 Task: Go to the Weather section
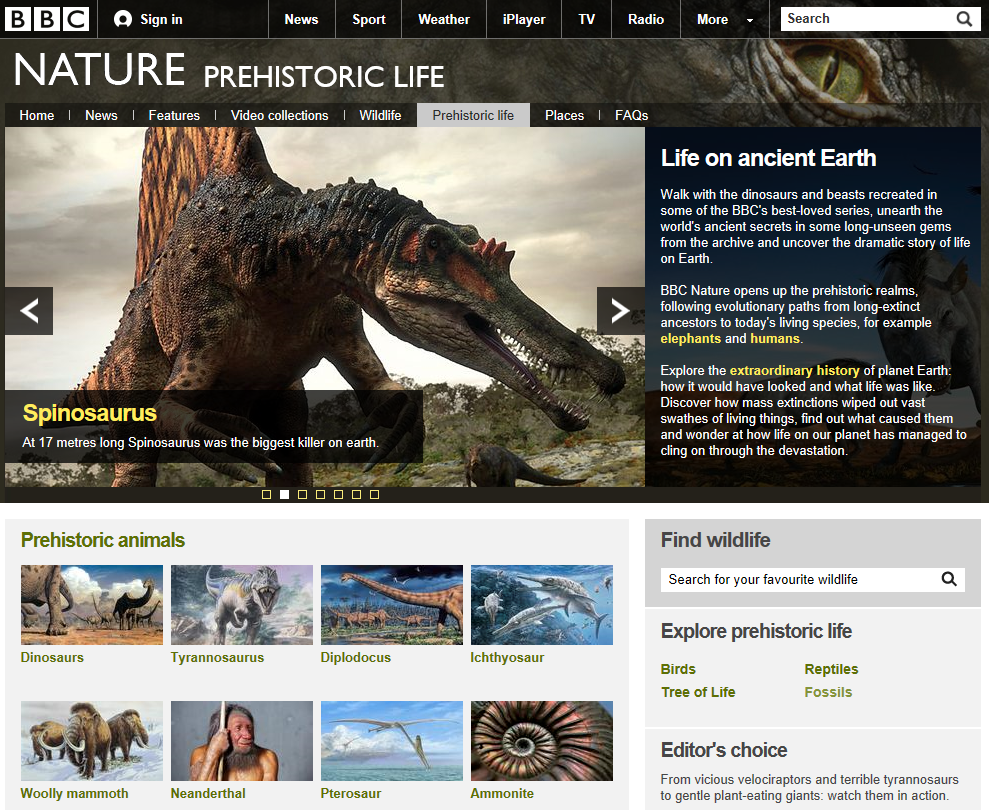[x=443, y=18]
